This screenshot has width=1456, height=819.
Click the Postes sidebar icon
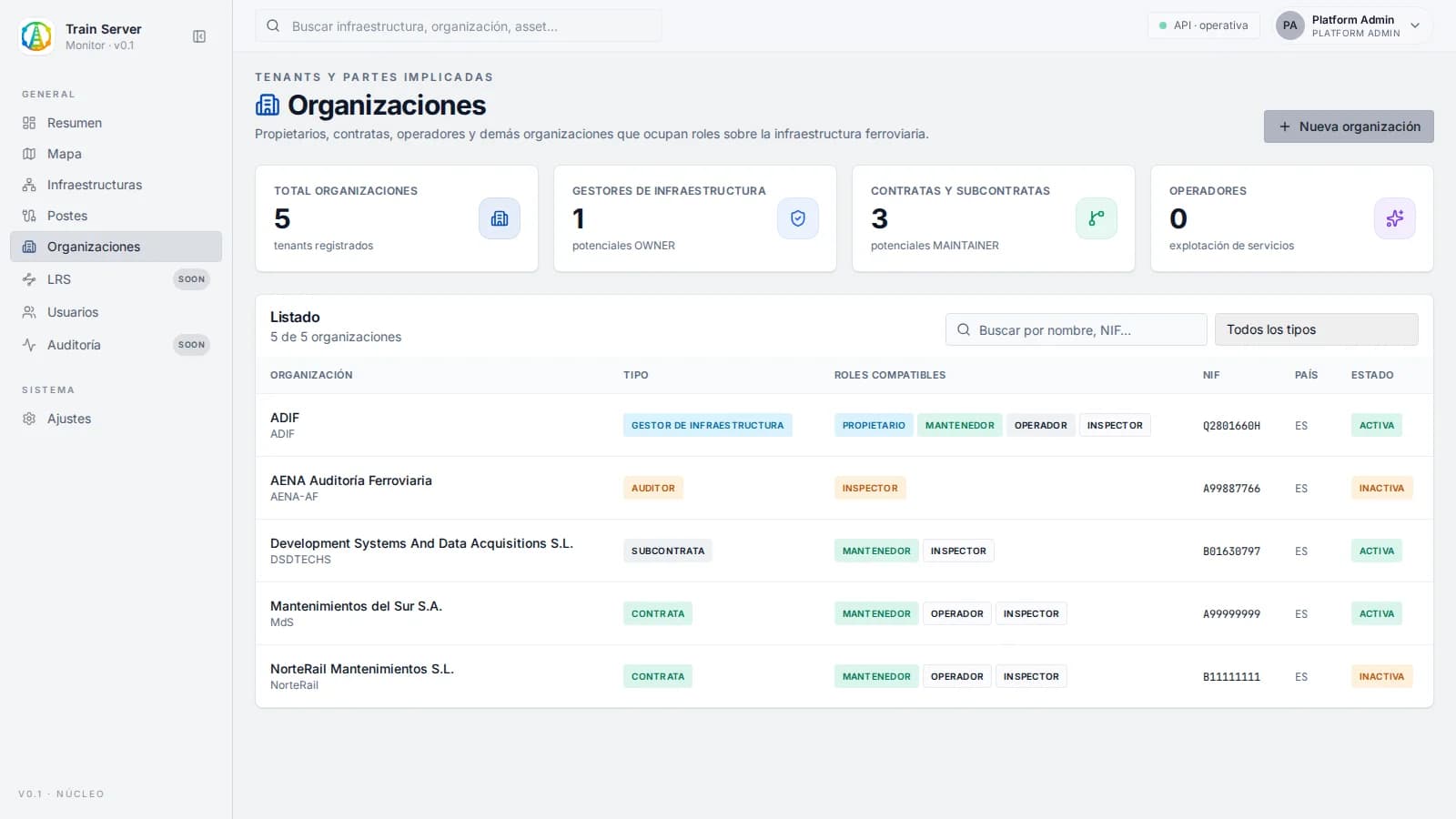pos(29,216)
